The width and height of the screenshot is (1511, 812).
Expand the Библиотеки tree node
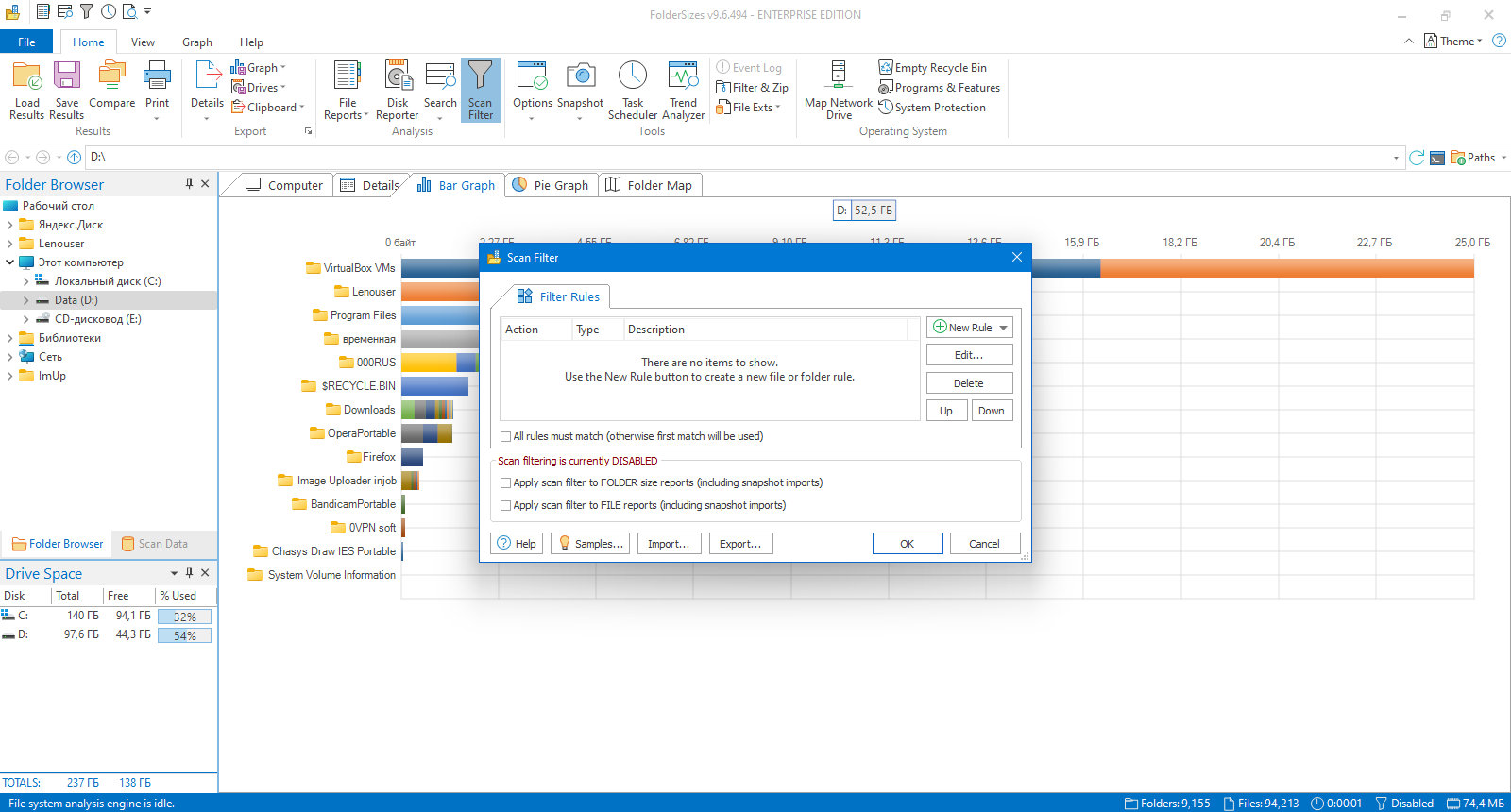pyautogui.click(x=9, y=338)
